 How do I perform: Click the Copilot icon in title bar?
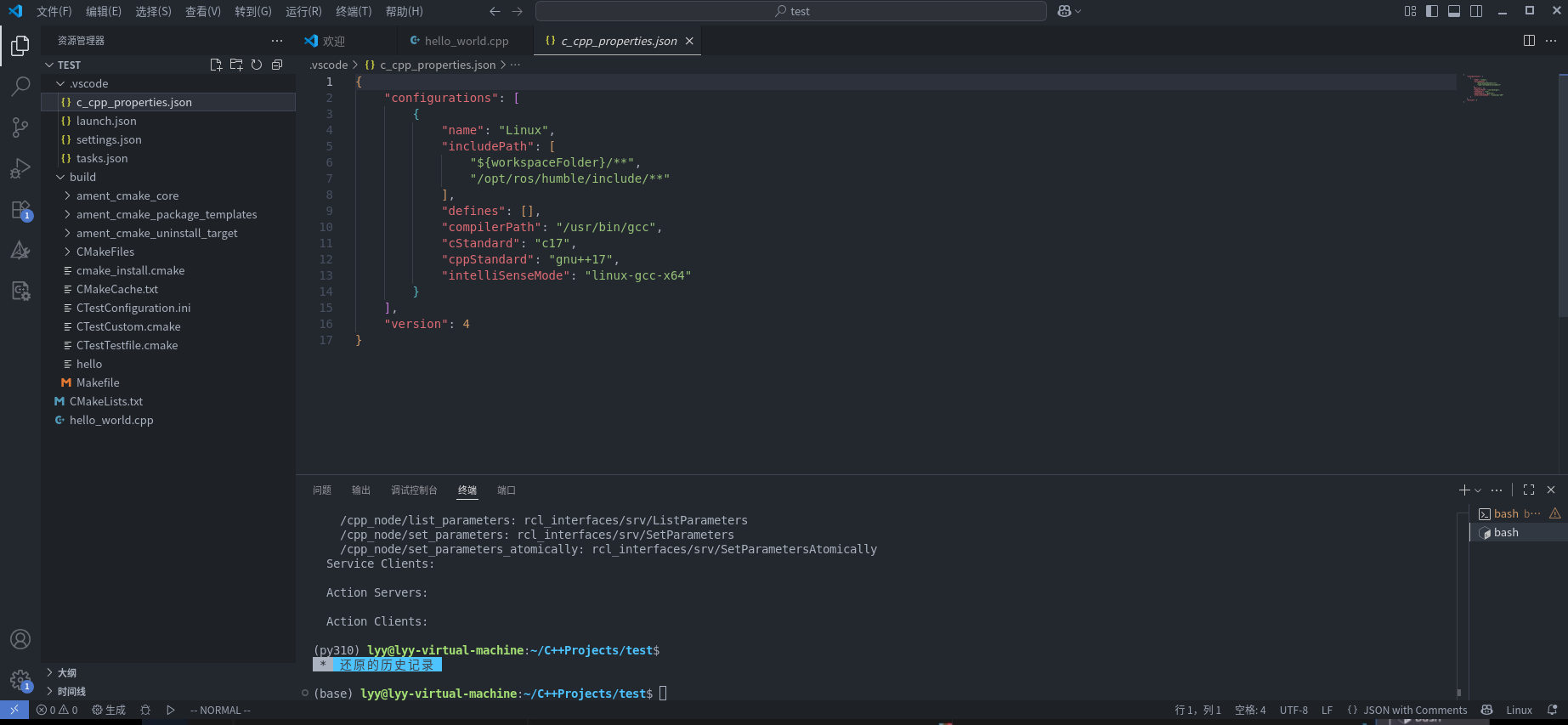(1064, 11)
